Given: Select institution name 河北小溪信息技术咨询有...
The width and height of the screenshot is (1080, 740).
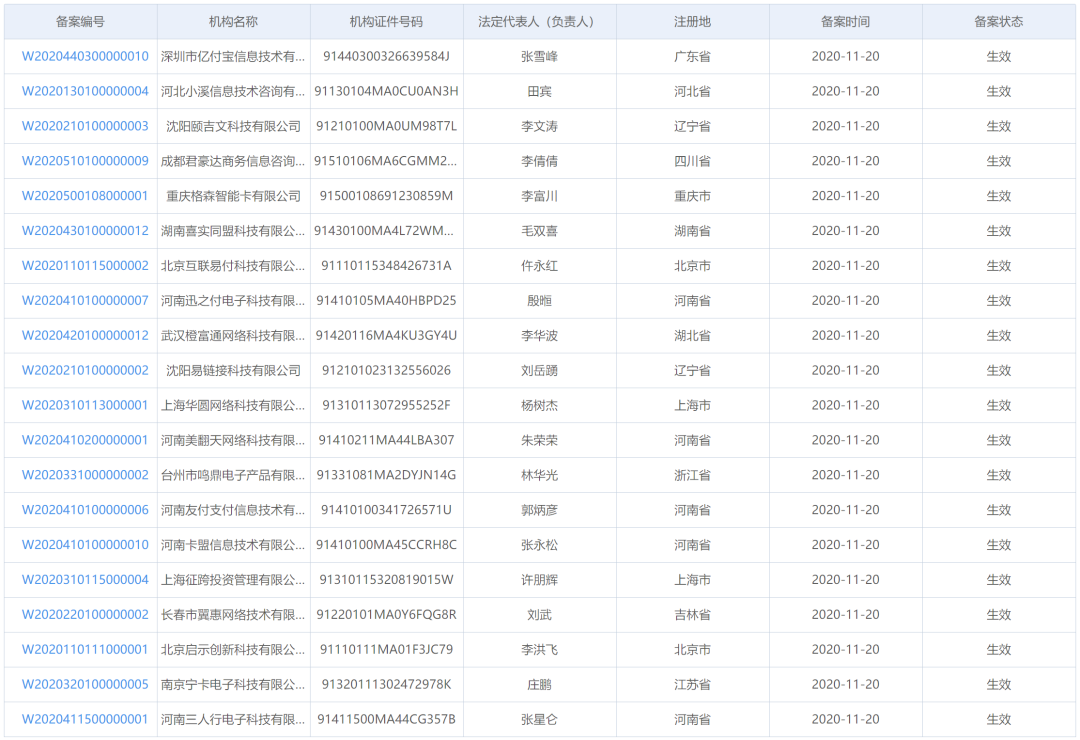Looking at the screenshot, I should pos(233,91).
